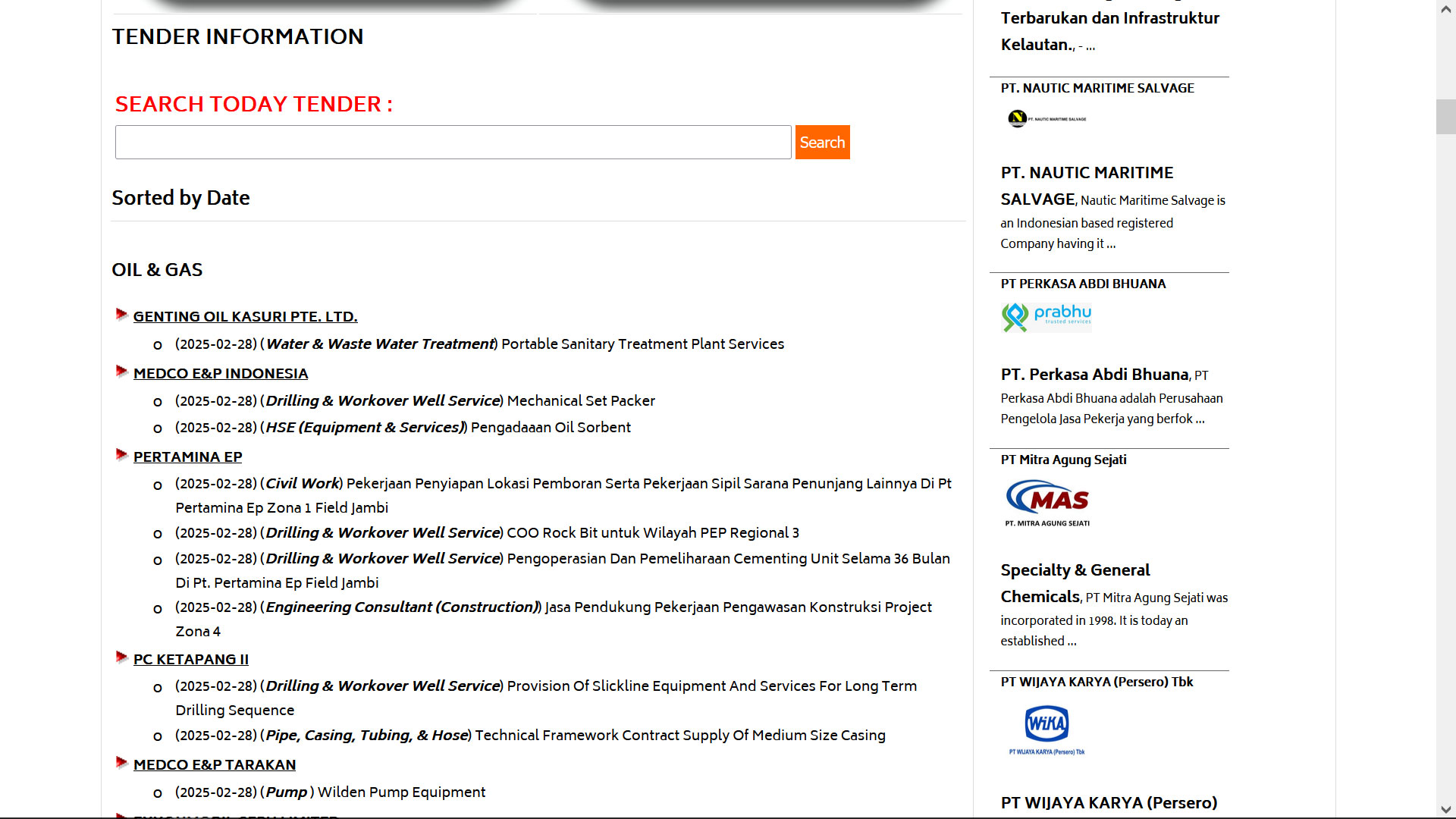1456x819 pixels.
Task: Click the red arrow beside Pertamina EP
Action: coord(121,454)
